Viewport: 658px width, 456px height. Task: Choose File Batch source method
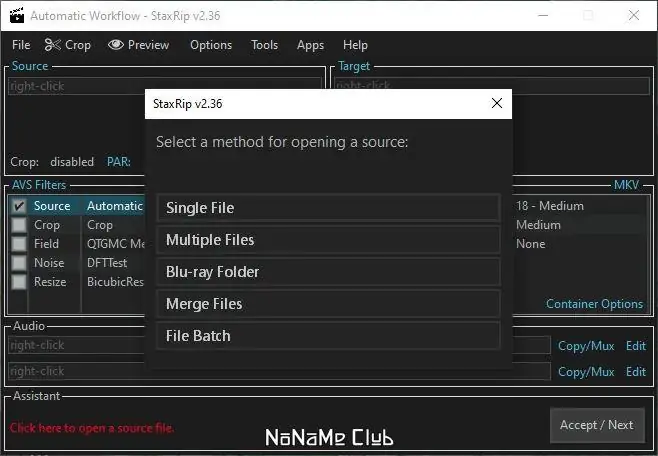pyautogui.click(x=329, y=336)
